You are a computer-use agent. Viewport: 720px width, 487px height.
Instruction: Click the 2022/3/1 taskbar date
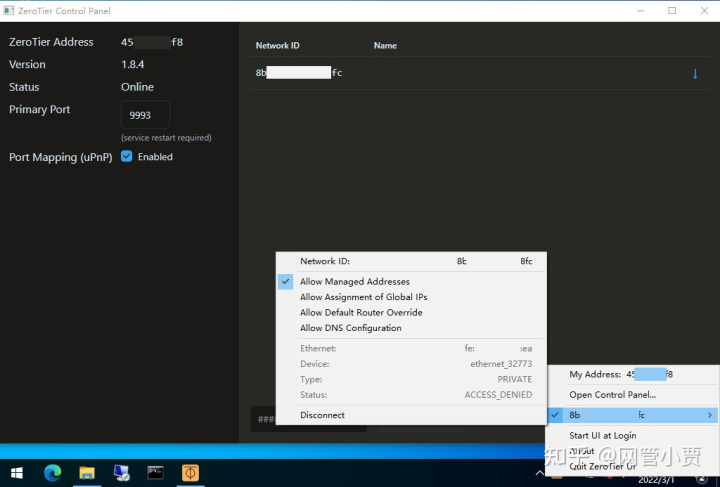point(656,480)
